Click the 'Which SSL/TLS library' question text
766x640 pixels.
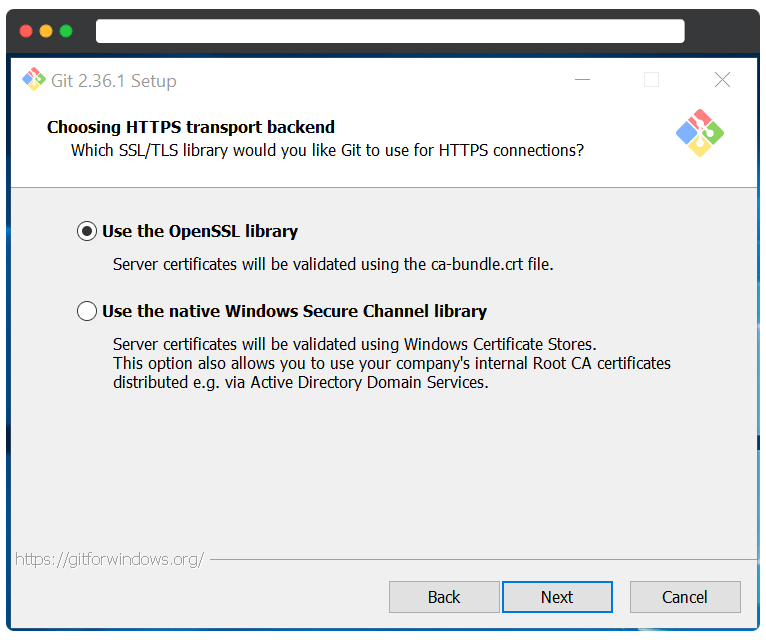(327, 150)
